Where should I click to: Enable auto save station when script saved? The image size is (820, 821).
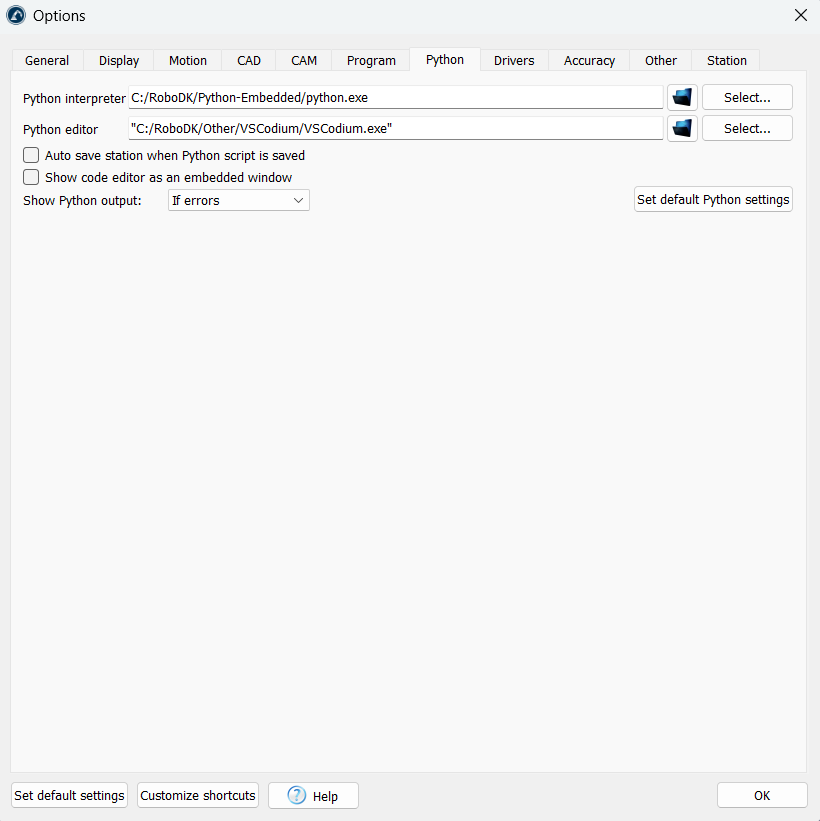31,156
